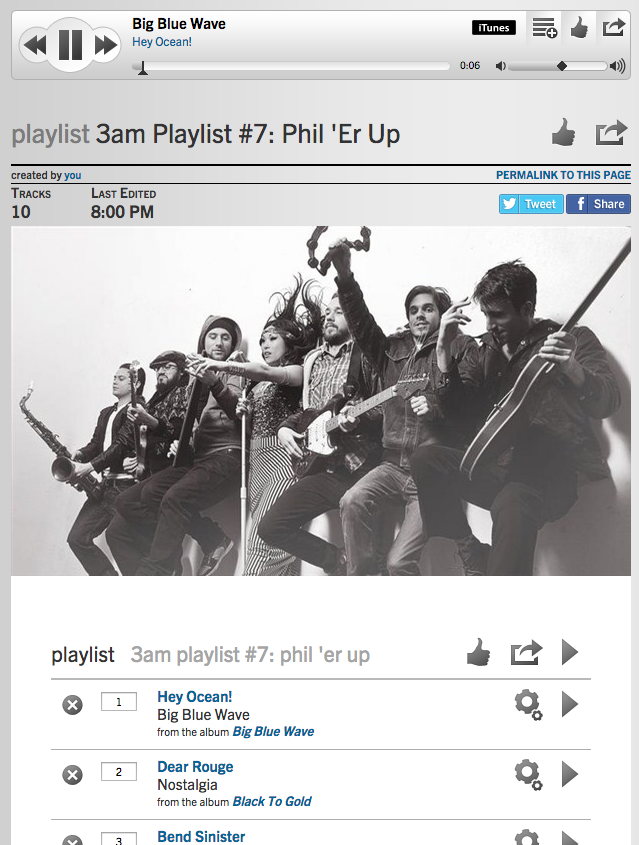The width and height of the screenshot is (639, 845).
Task: Share playlist using header share arrow
Action: [612, 133]
